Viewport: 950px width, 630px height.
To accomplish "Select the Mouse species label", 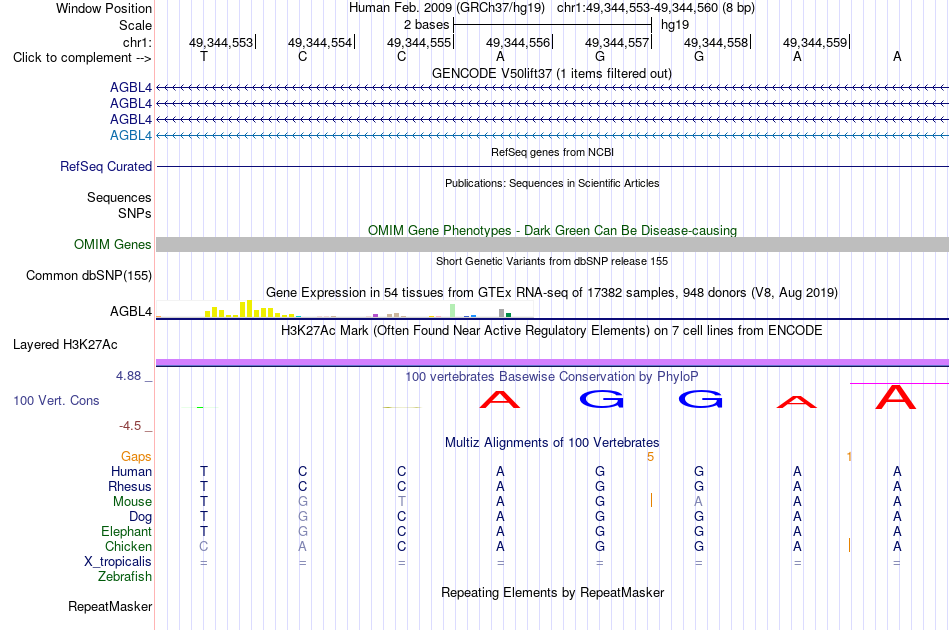I will coord(132,502).
